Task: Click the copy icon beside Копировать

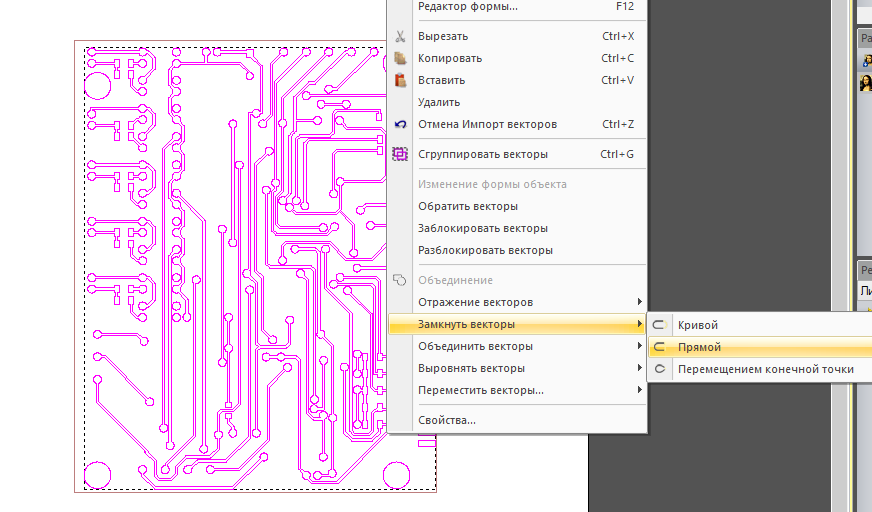Action: tap(400, 58)
